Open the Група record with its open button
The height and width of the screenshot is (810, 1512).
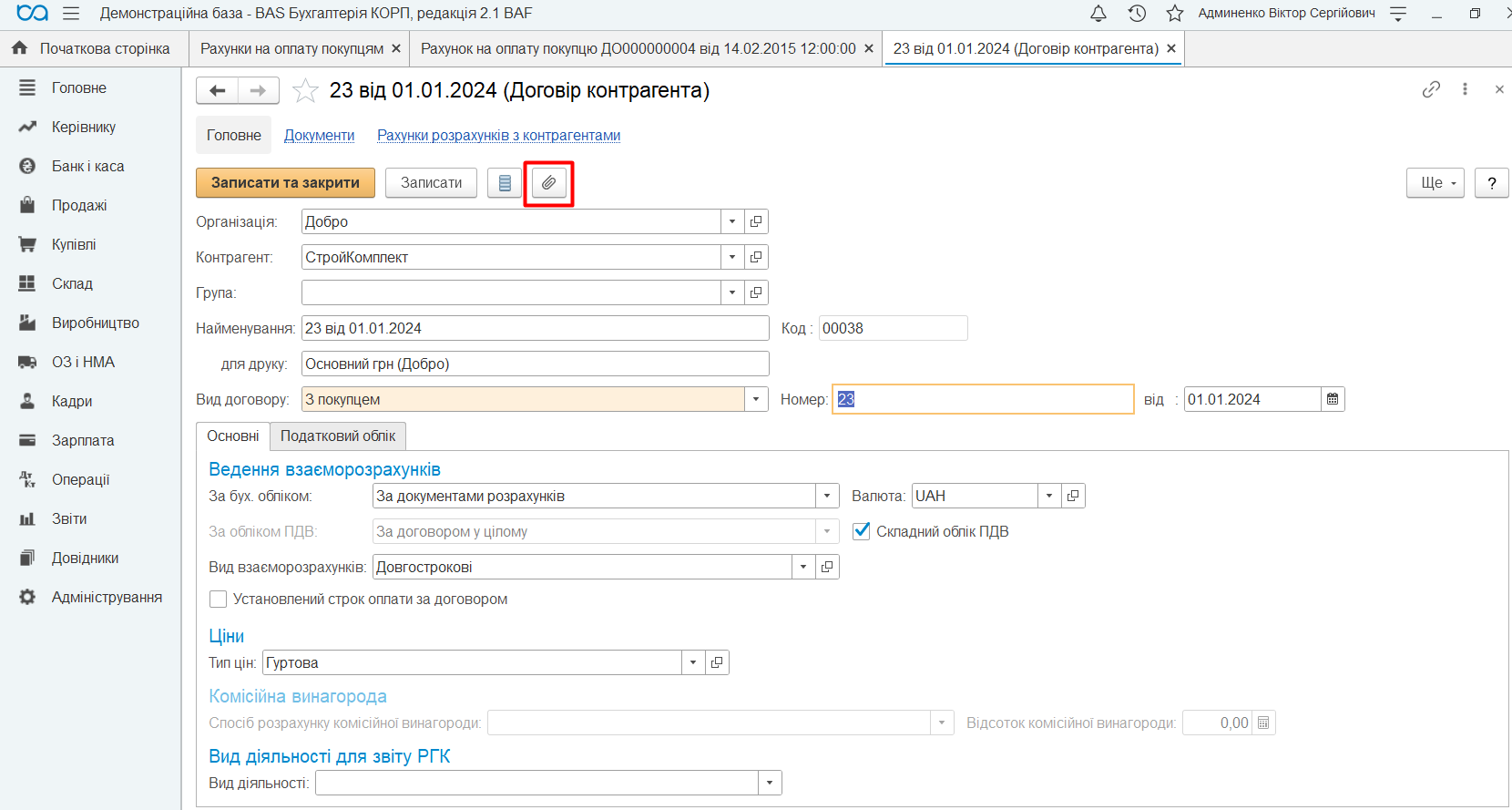tap(756, 292)
